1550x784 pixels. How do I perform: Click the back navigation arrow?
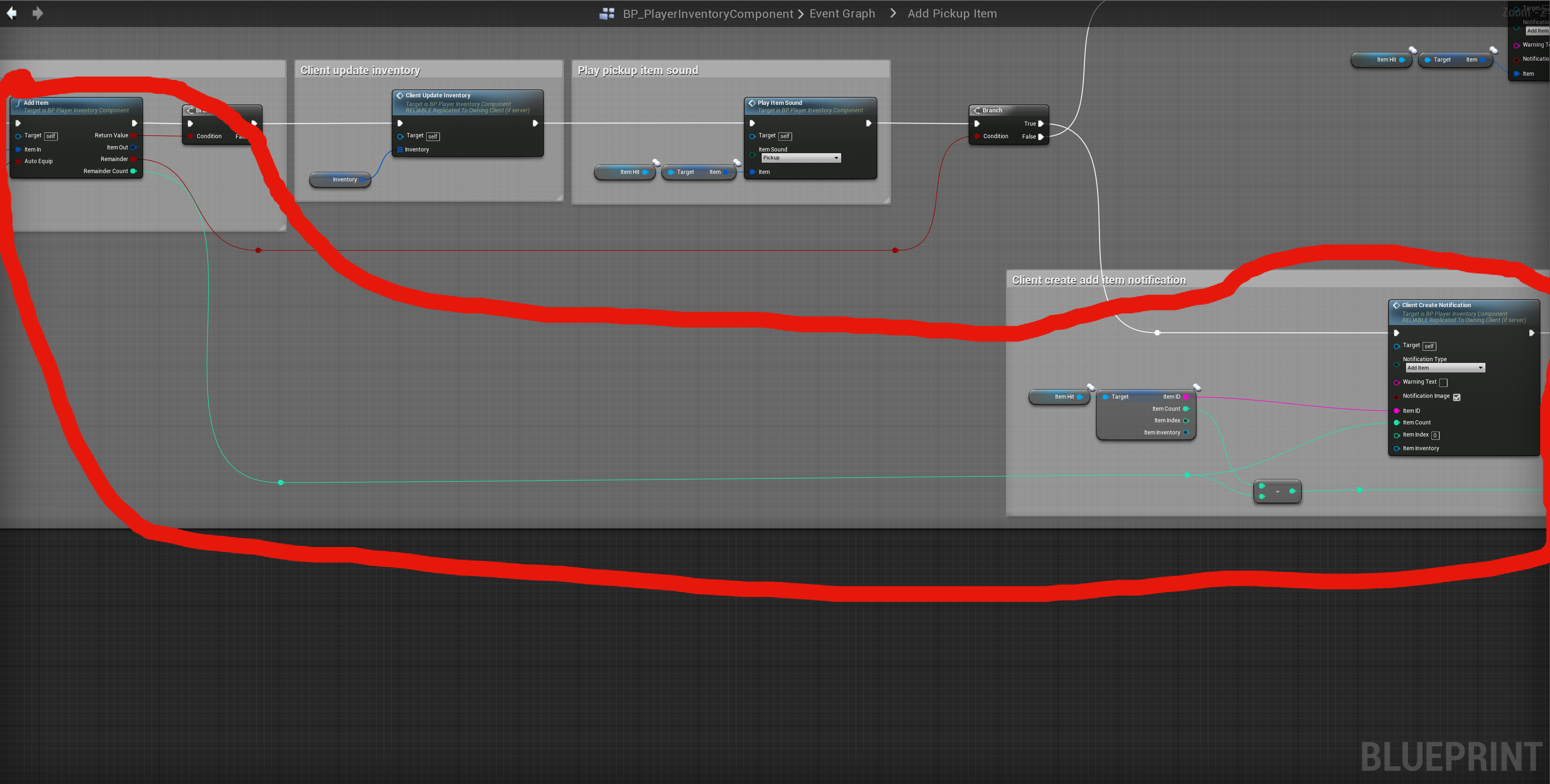coord(11,13)
